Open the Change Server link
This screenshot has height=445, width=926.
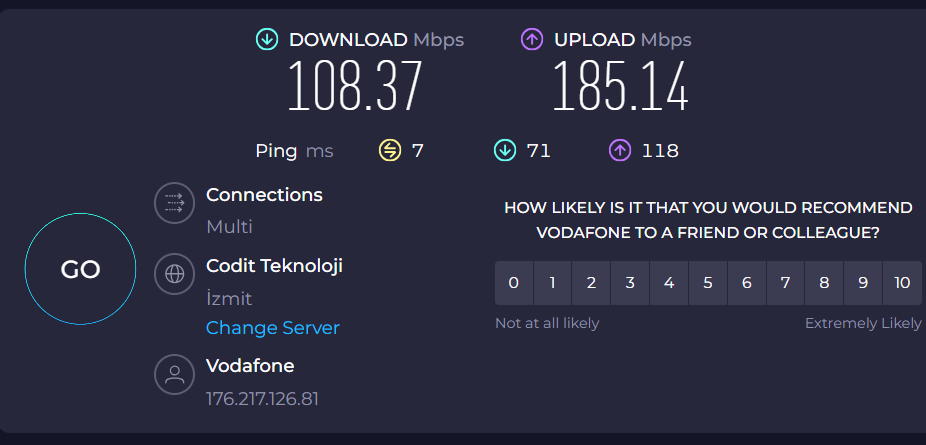(x=273, y=328)
